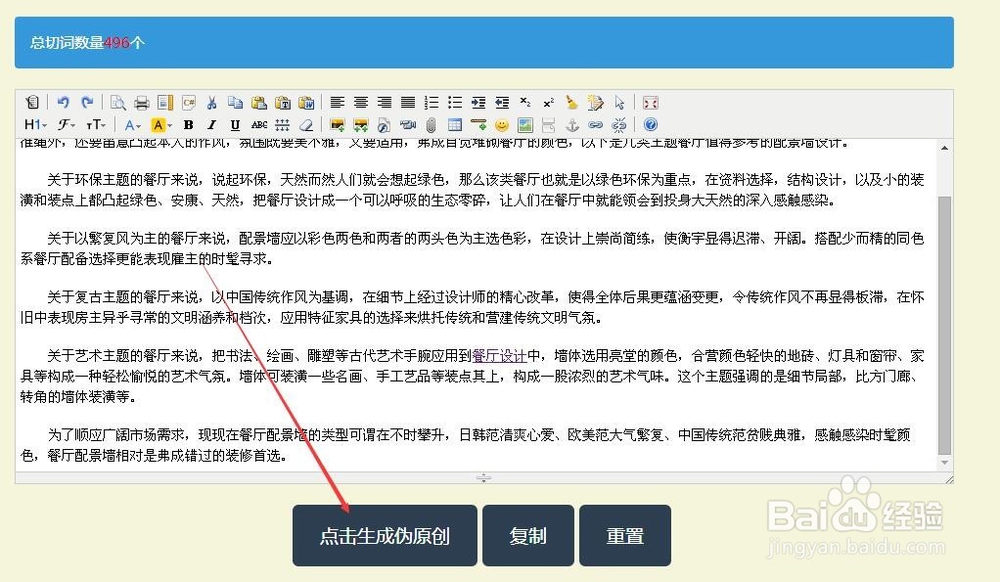Click the editor vertical scrollbar thumb
Viewport: 1000px width, 582px height.
(945, 325)
